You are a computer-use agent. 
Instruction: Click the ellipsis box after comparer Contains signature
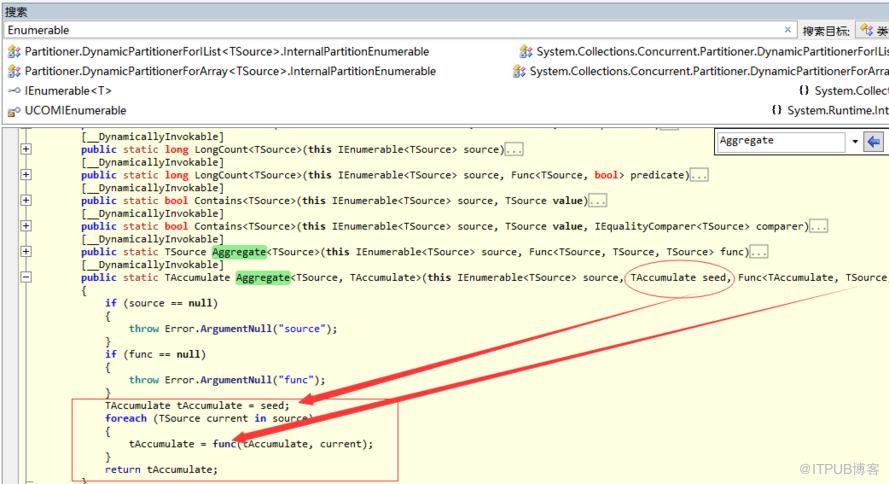(x=818, y=226)
